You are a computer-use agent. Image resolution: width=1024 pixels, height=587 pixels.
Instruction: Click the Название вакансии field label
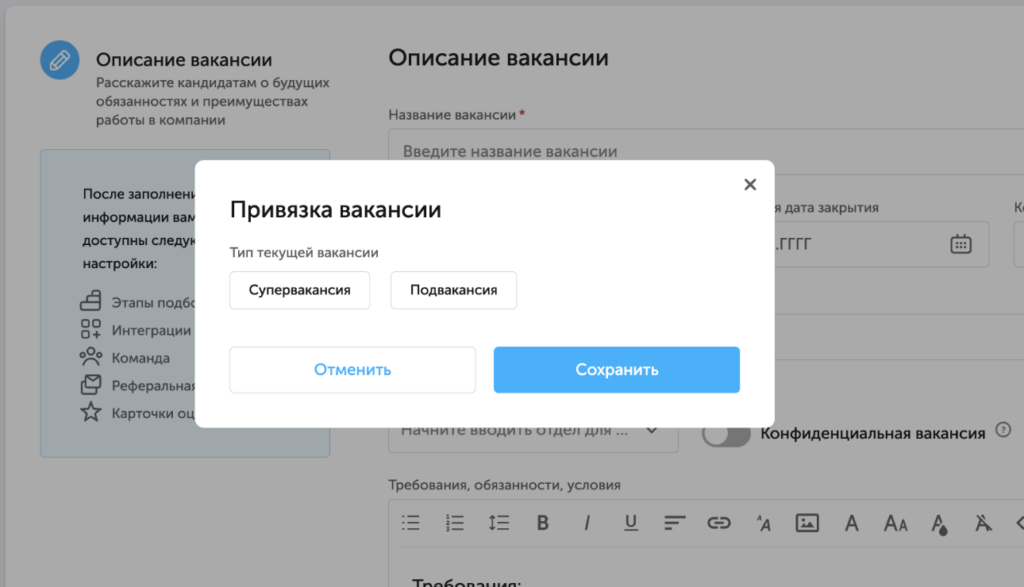tap(452, 115)
